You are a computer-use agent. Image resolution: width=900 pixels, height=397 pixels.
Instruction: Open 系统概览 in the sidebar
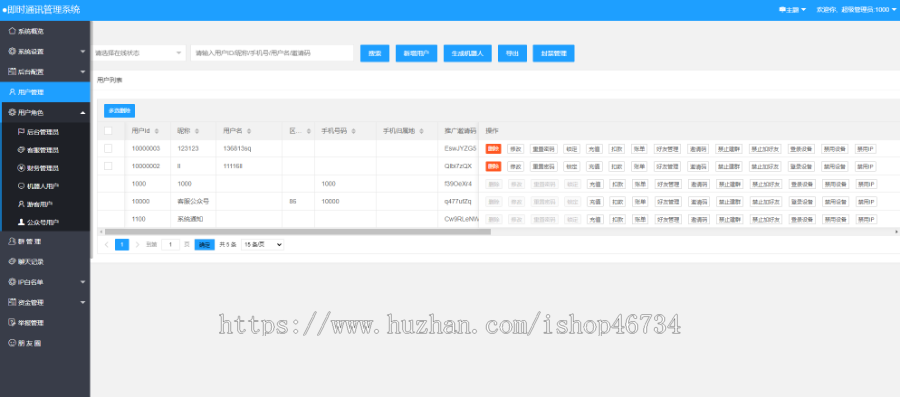(45, 31)
